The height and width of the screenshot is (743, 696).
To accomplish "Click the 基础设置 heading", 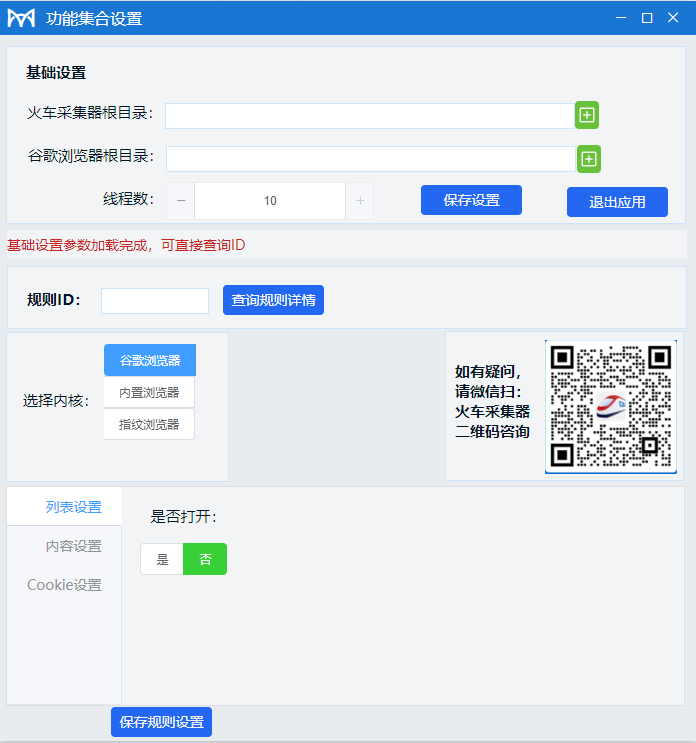I will tap(56, 72).
